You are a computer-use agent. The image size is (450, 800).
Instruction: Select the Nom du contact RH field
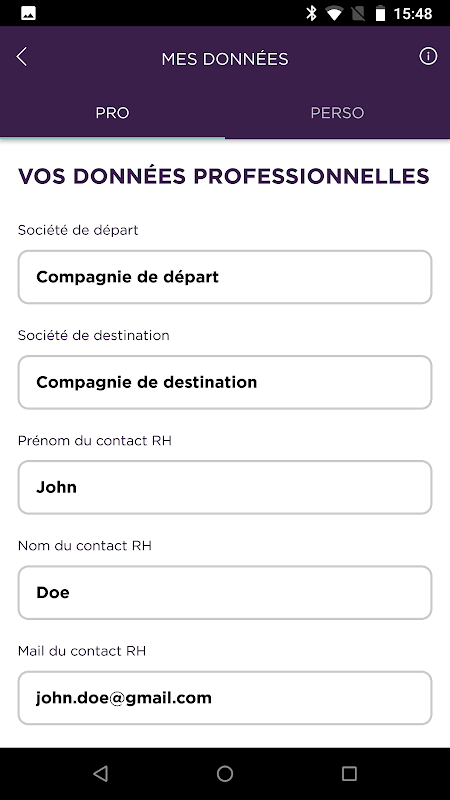point(225,592)
